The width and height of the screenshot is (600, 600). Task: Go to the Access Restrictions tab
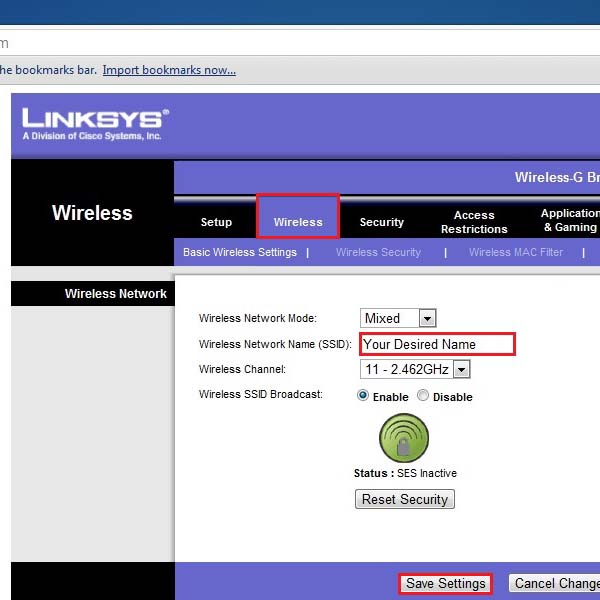[x=474, y=222]
